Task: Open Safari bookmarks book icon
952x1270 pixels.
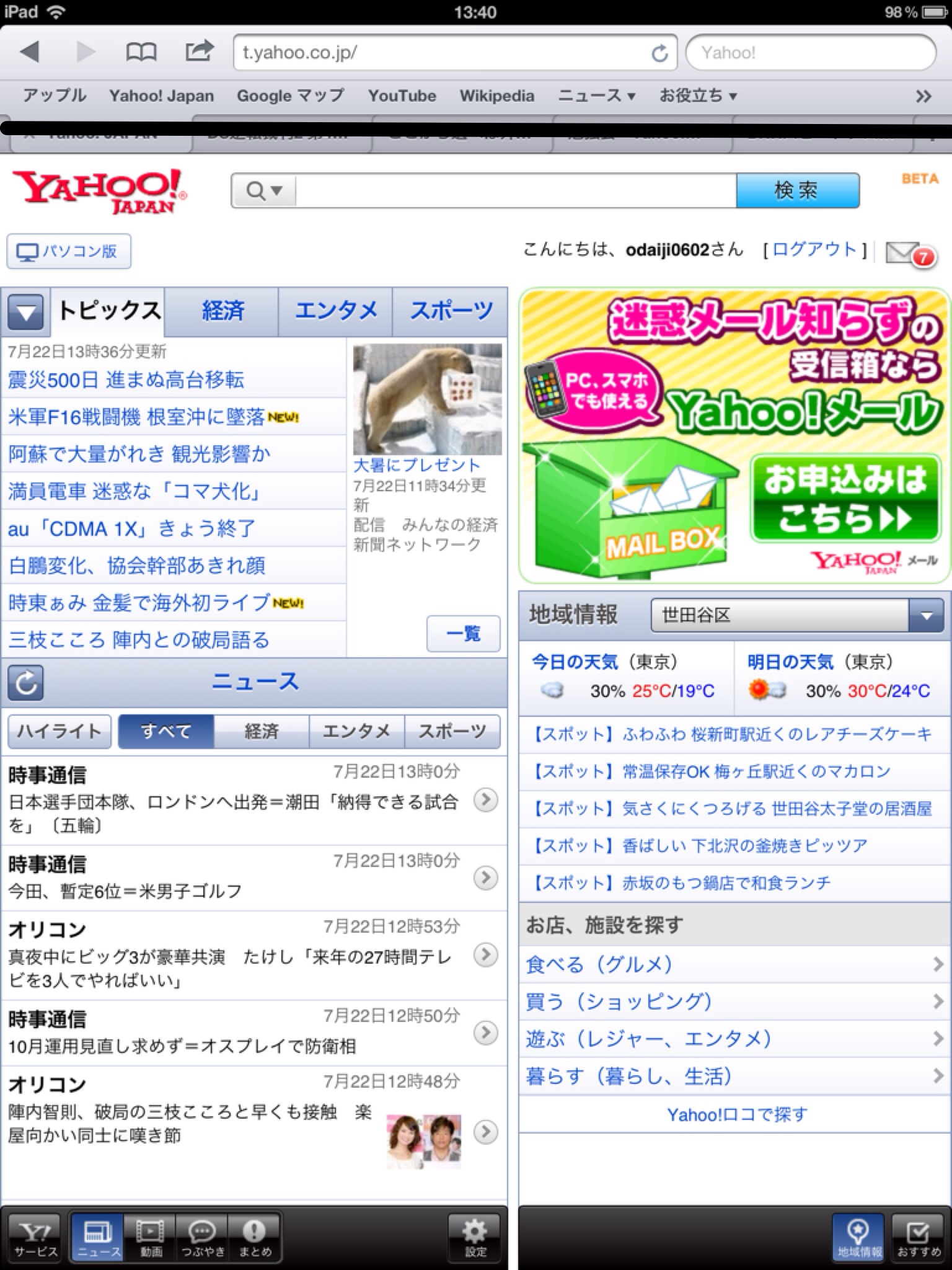Action: [x=141, y=52]
